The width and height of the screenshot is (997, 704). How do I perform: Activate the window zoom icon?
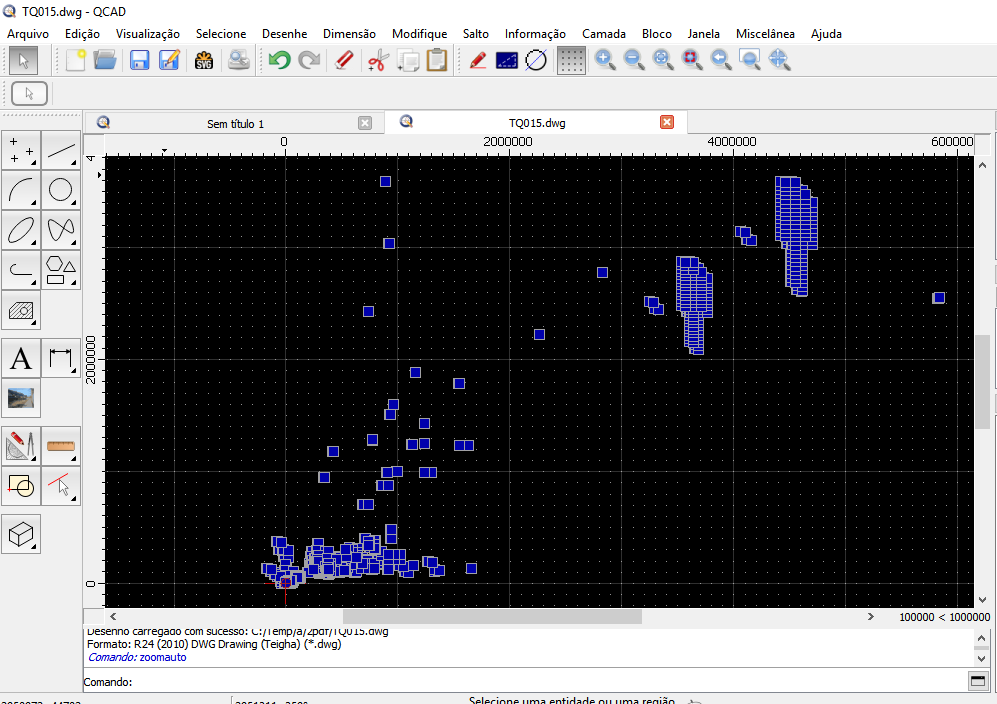pyautogui.click(x=750, y=60)
